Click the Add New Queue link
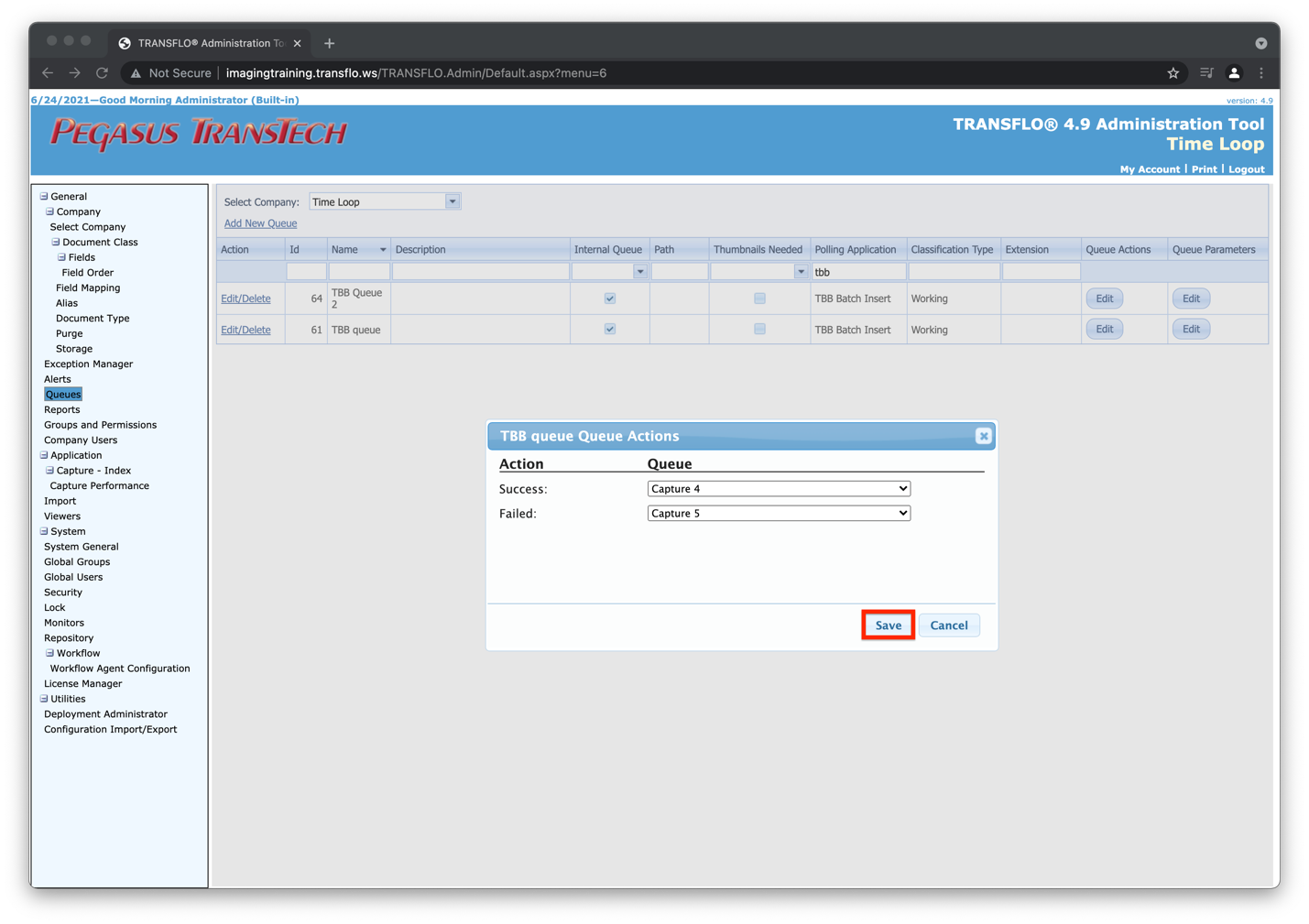Image resolution: width=1309 pixels, height=924 pixels. coord(260,223)
